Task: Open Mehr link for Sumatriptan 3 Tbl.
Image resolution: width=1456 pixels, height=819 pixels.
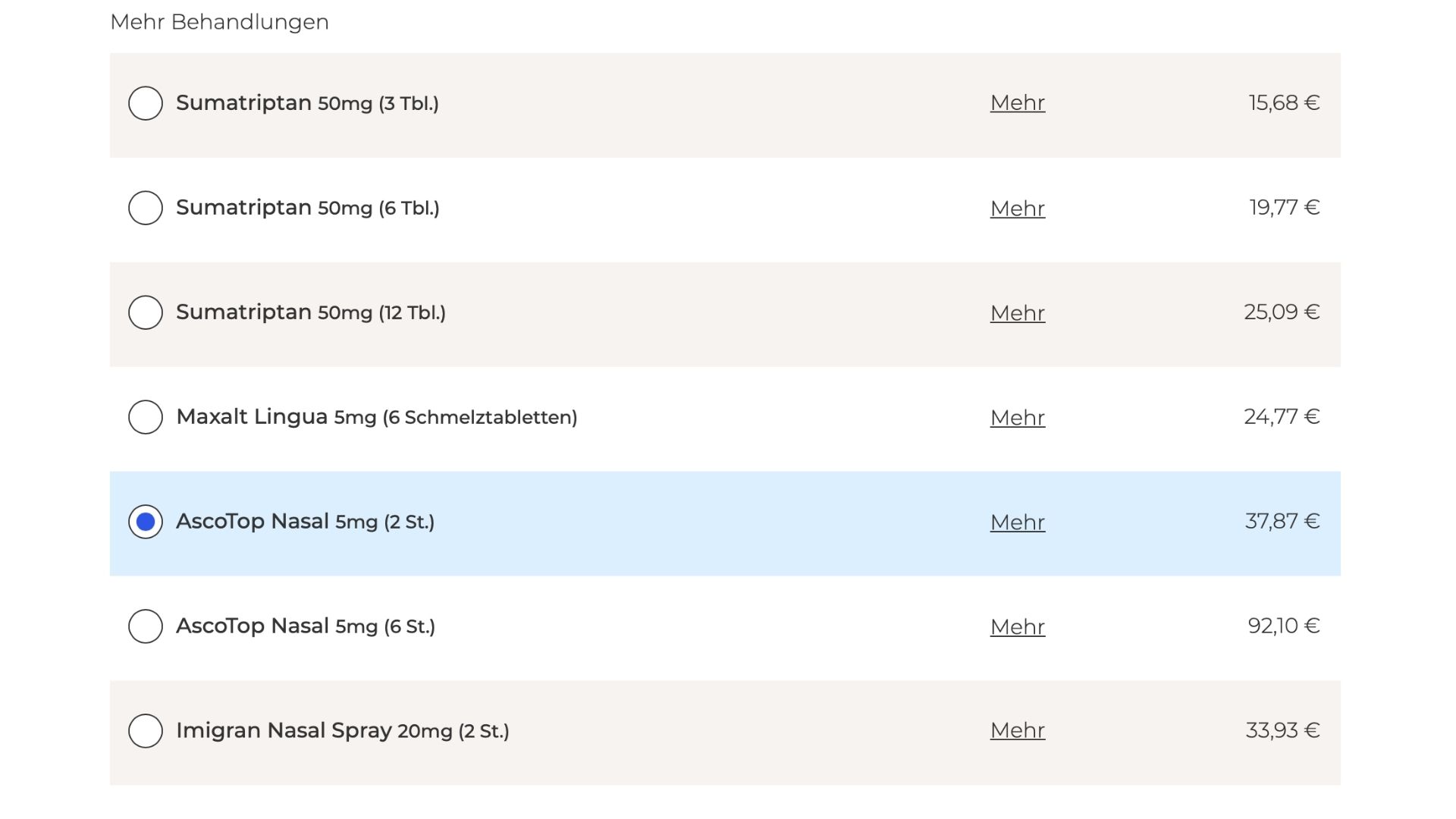Action: pyautogui.click(x=1017, y=103)
